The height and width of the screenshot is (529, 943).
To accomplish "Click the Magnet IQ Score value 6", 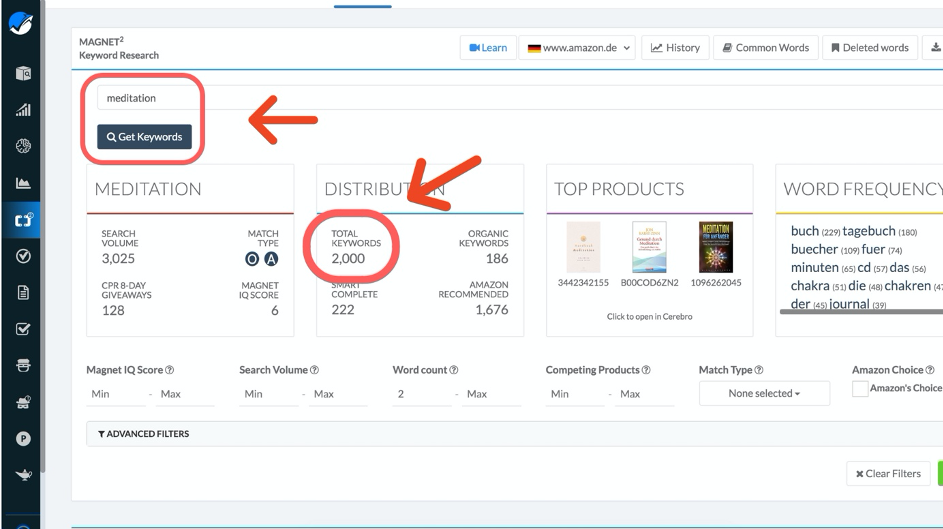I will 275,311.
